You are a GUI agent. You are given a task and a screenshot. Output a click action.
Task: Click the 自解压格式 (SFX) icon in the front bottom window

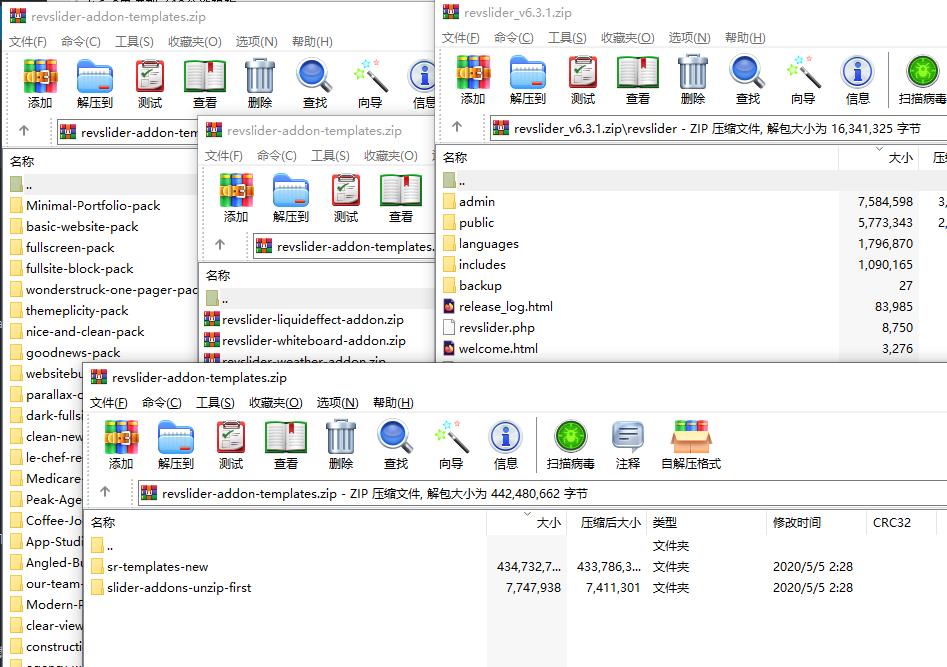691,445
